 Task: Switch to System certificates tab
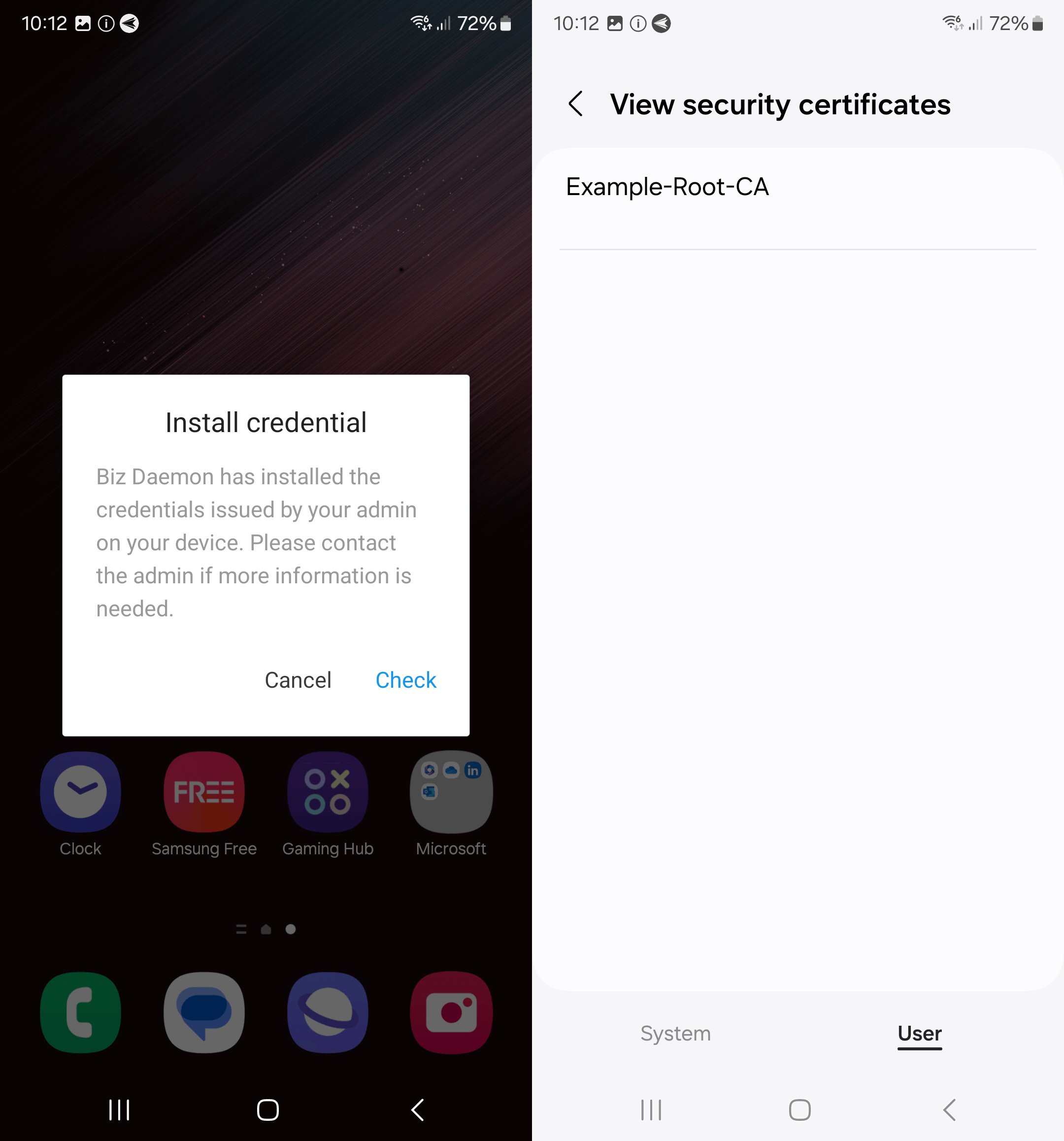tap(675, 1033)
